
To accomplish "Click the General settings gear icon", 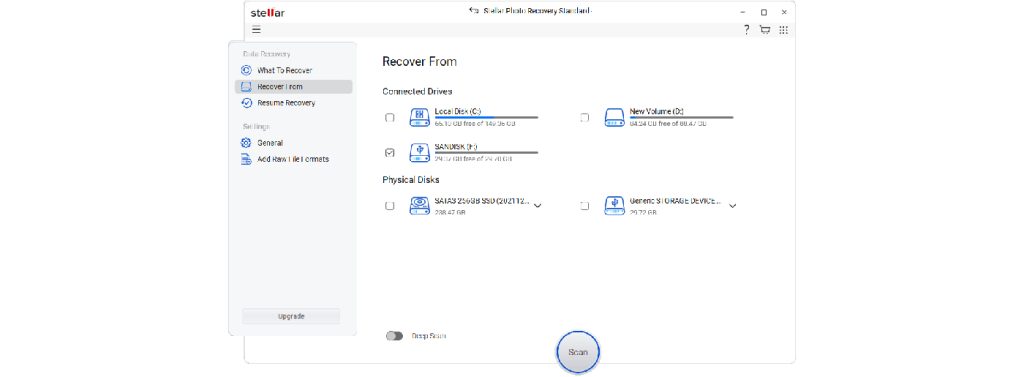I will click(246, 142).
